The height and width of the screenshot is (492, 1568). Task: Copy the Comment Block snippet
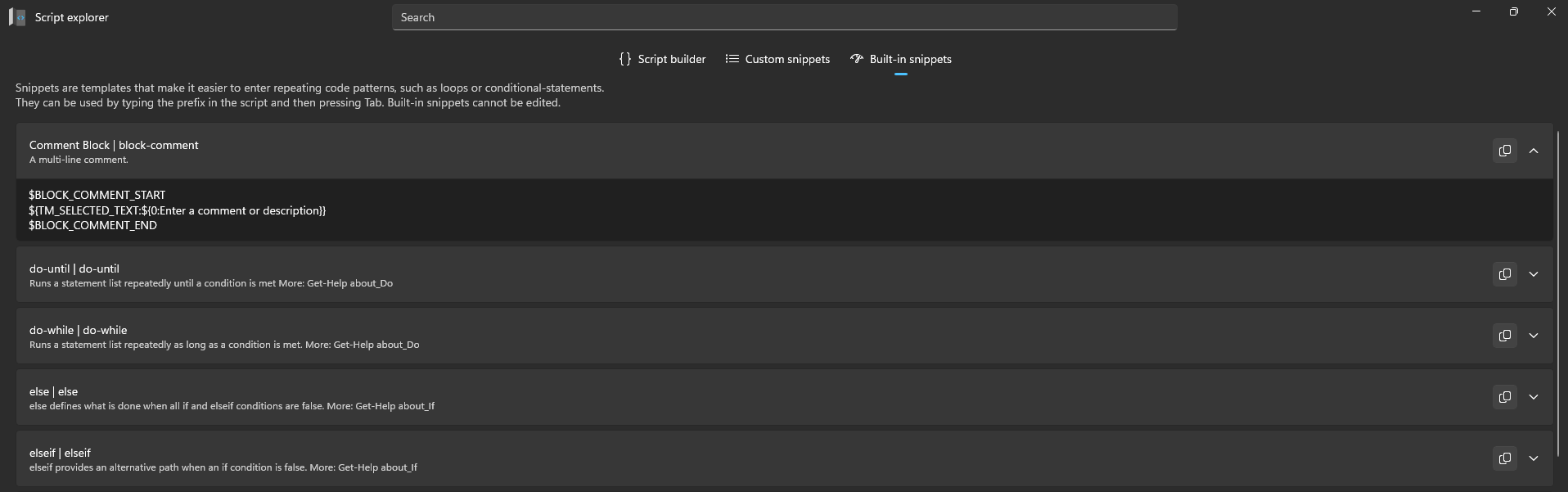point(1504,151)
